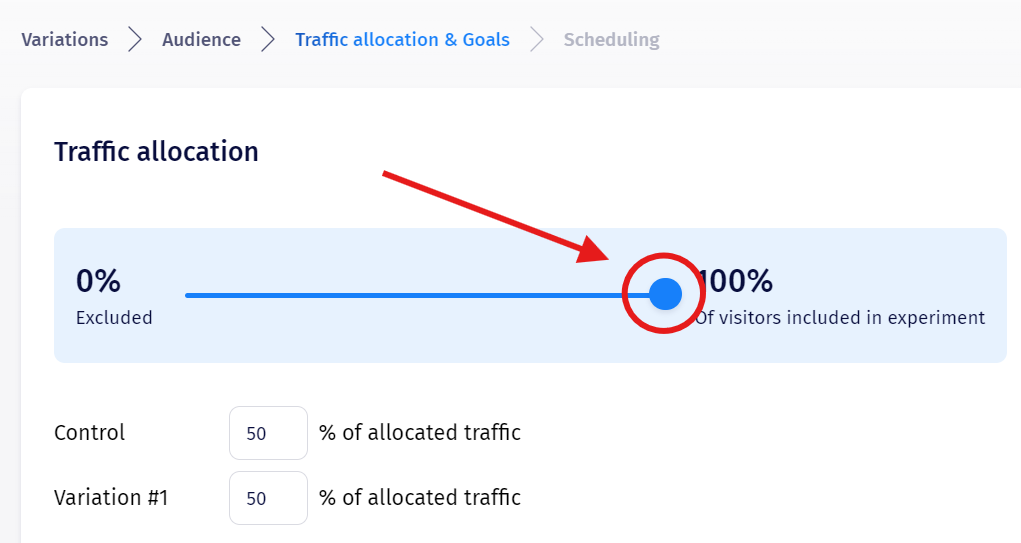Switch to the Scheduling step

(611, 40)
